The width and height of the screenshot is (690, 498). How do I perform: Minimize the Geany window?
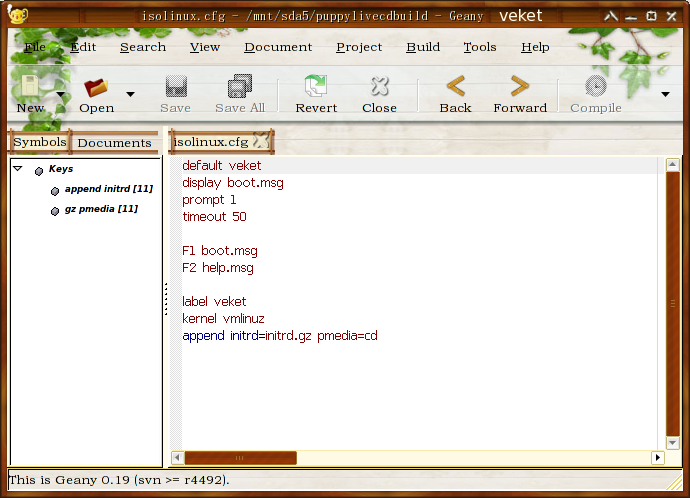631,17
